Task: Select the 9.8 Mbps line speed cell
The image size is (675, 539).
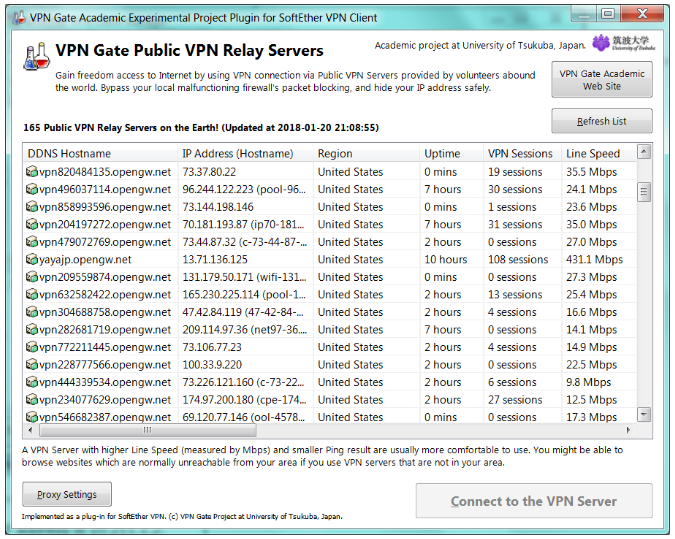Action: (x=588, y=382)
